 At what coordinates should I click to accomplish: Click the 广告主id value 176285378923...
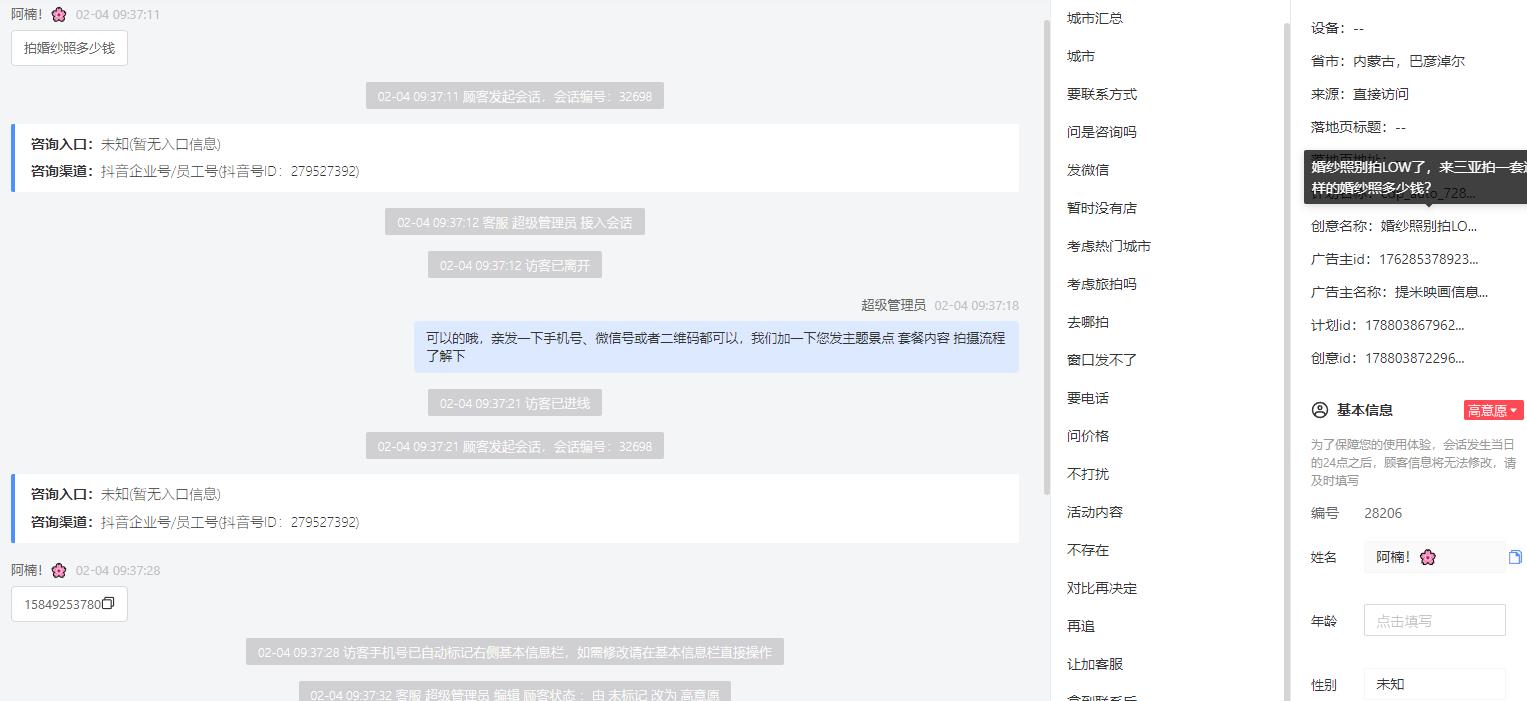click(x=1428, y=259)
